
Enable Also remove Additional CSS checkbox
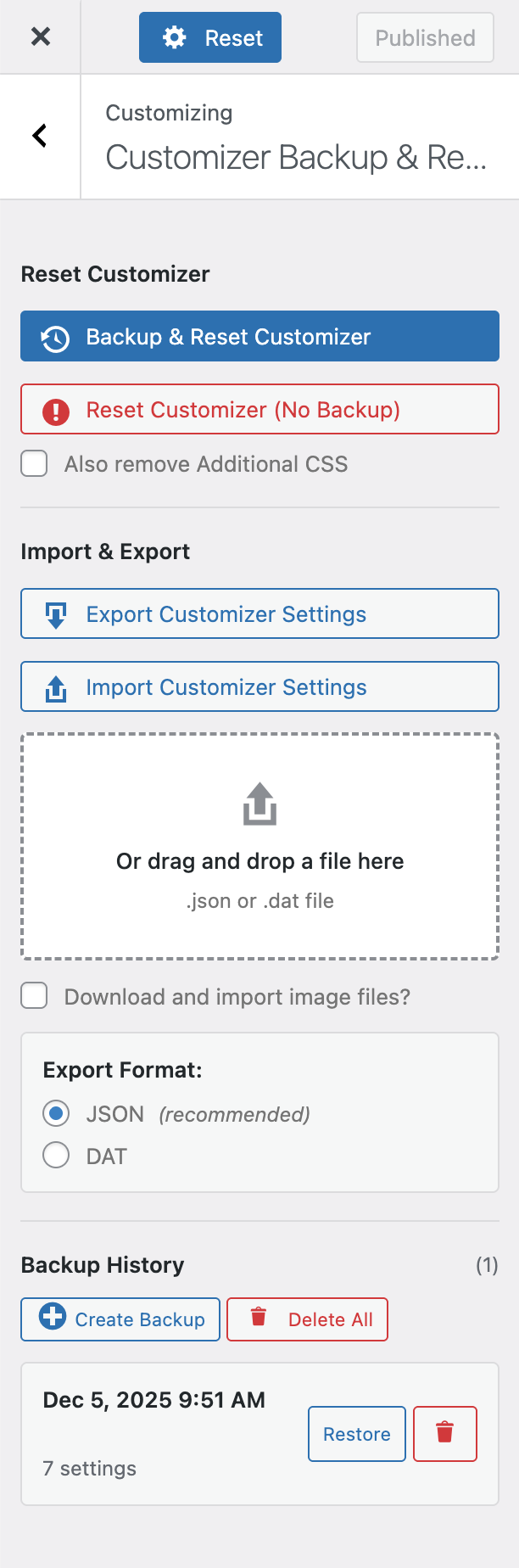(34, 464)
